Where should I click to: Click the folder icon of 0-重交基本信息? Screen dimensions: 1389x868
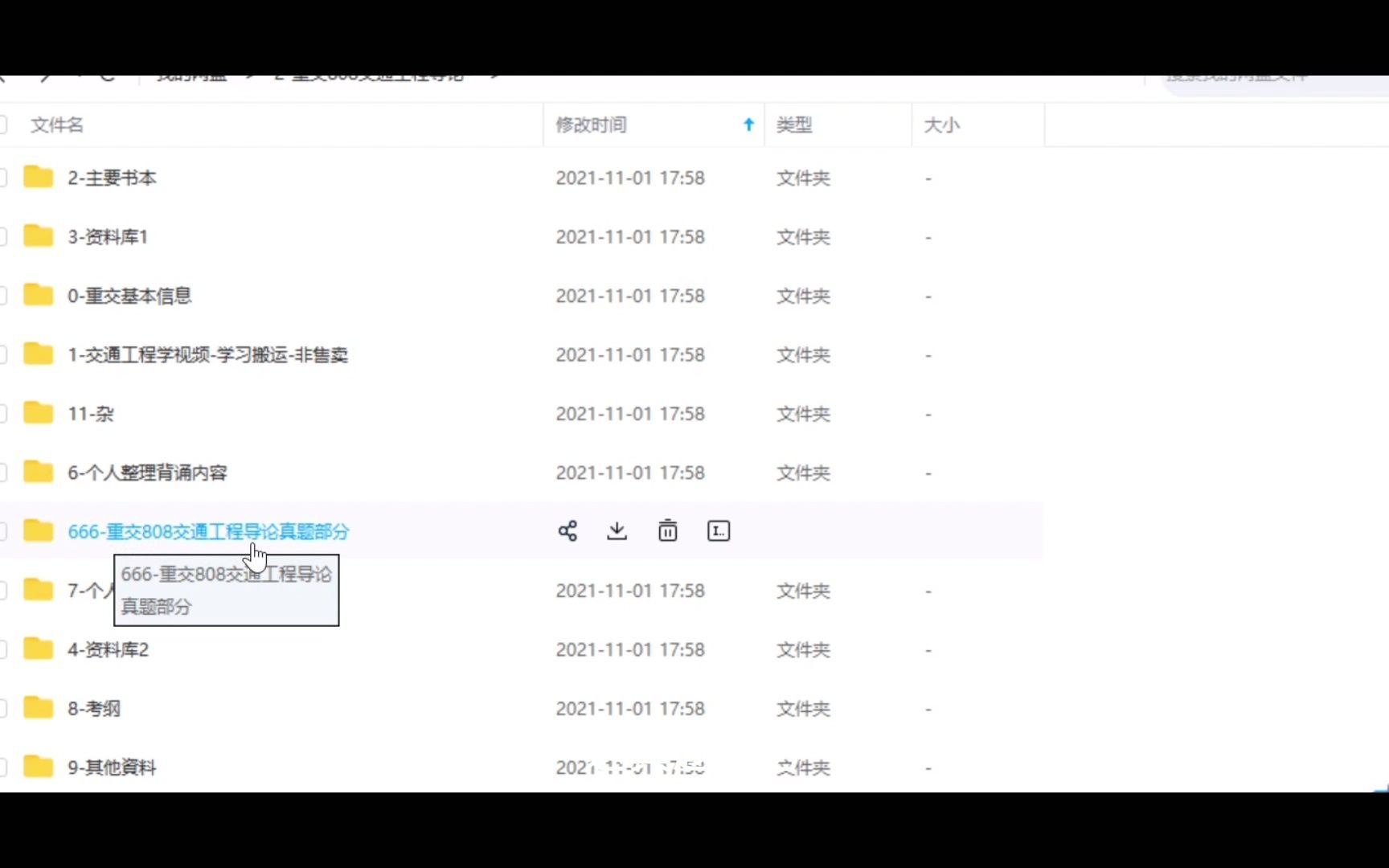tap(38, 295)
